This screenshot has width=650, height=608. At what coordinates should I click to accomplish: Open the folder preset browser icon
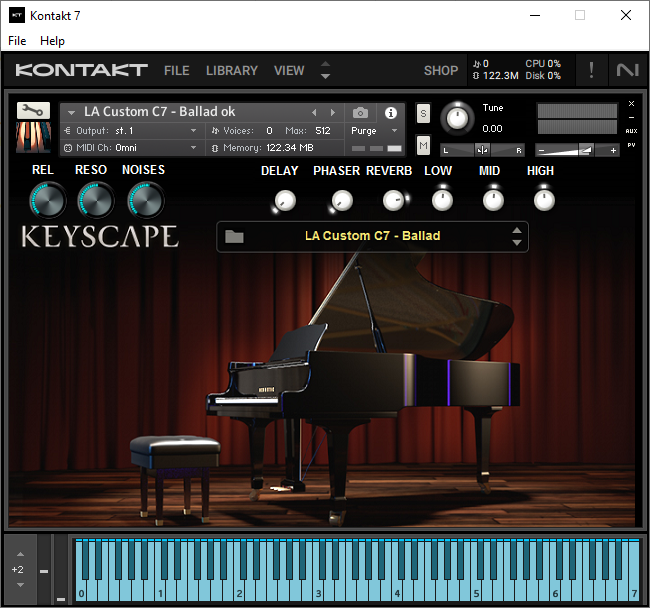[x=234, y=237]
